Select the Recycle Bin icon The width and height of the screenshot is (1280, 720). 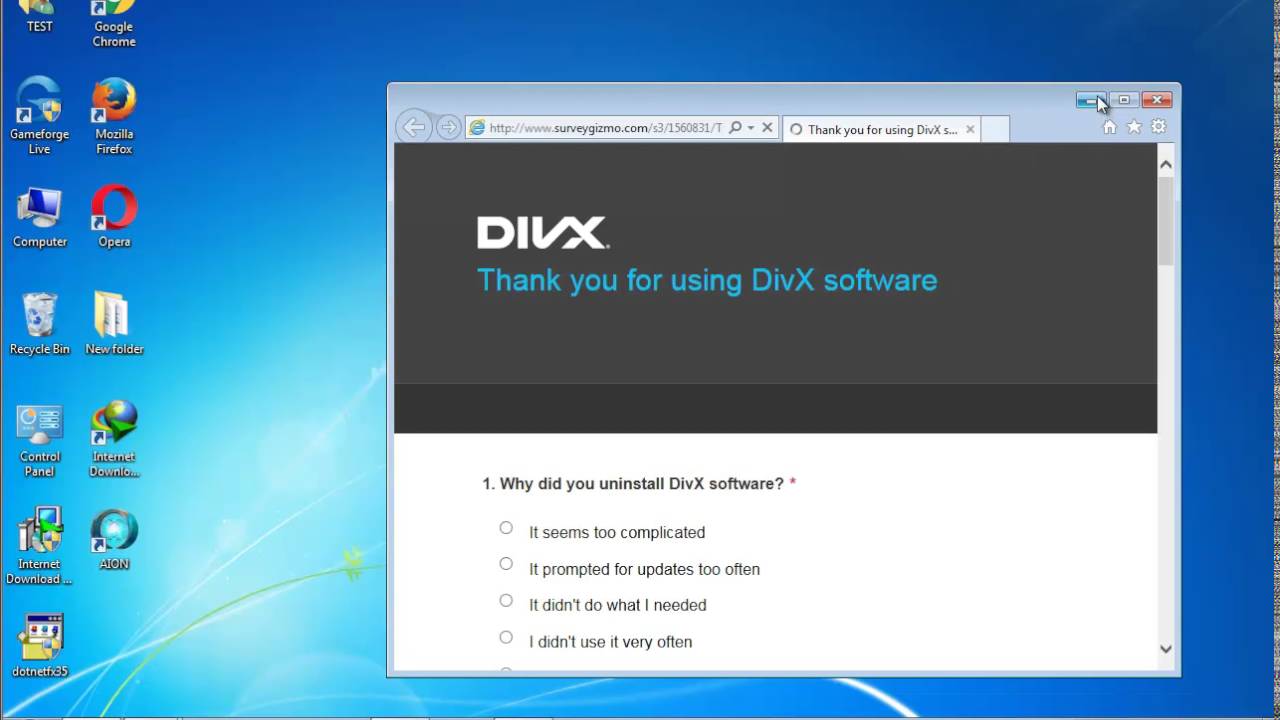pos(40,323)
